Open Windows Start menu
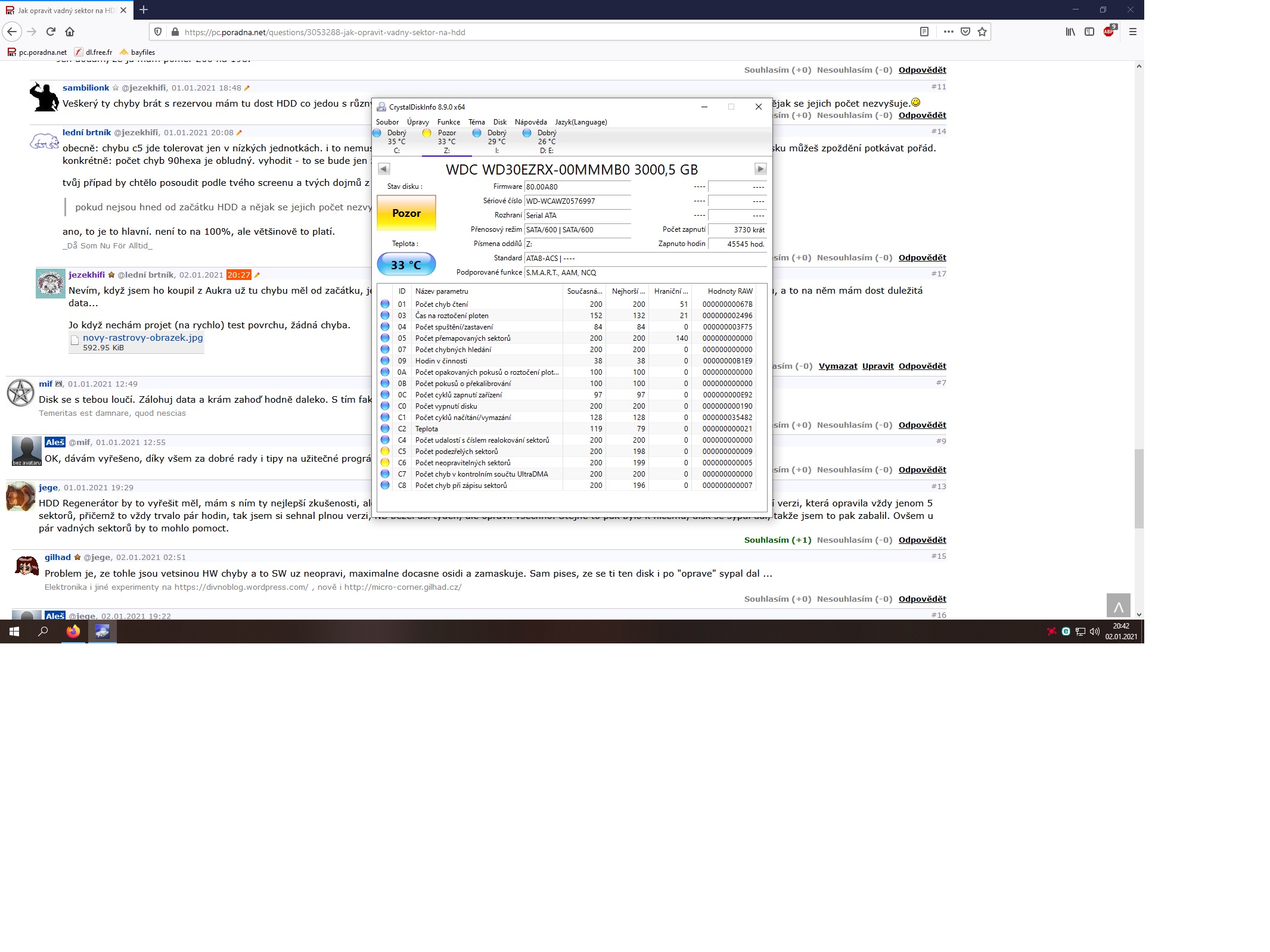 [x=14, y=631]
